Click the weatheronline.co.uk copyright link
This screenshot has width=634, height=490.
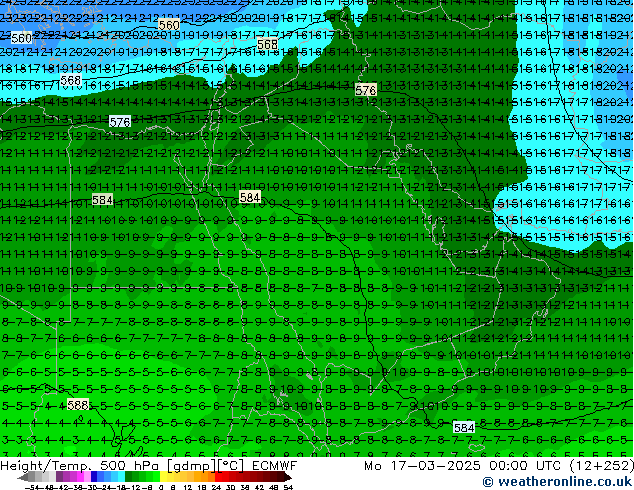click(x=558, y=482)
